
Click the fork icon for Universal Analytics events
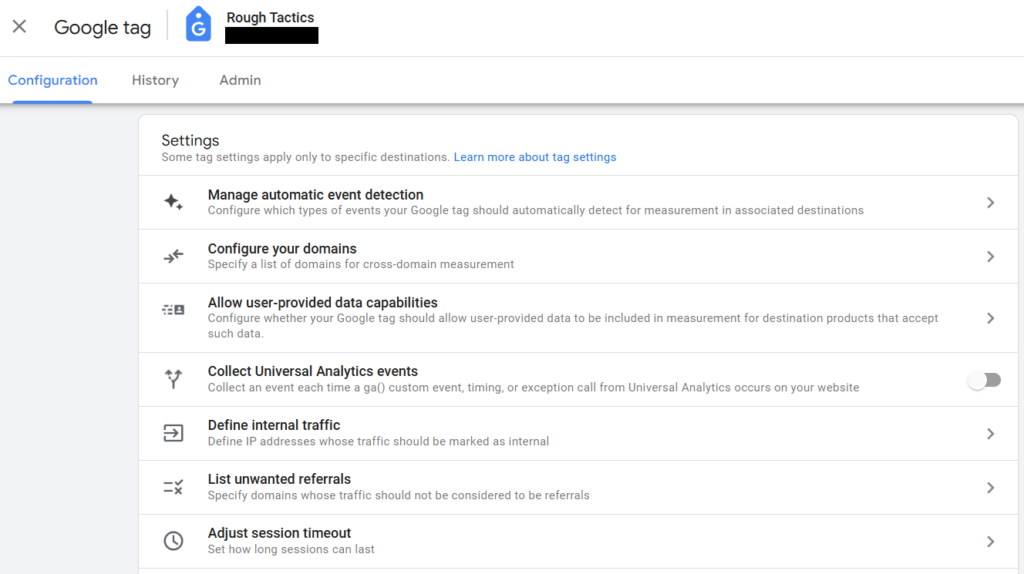tap(173, 379)
